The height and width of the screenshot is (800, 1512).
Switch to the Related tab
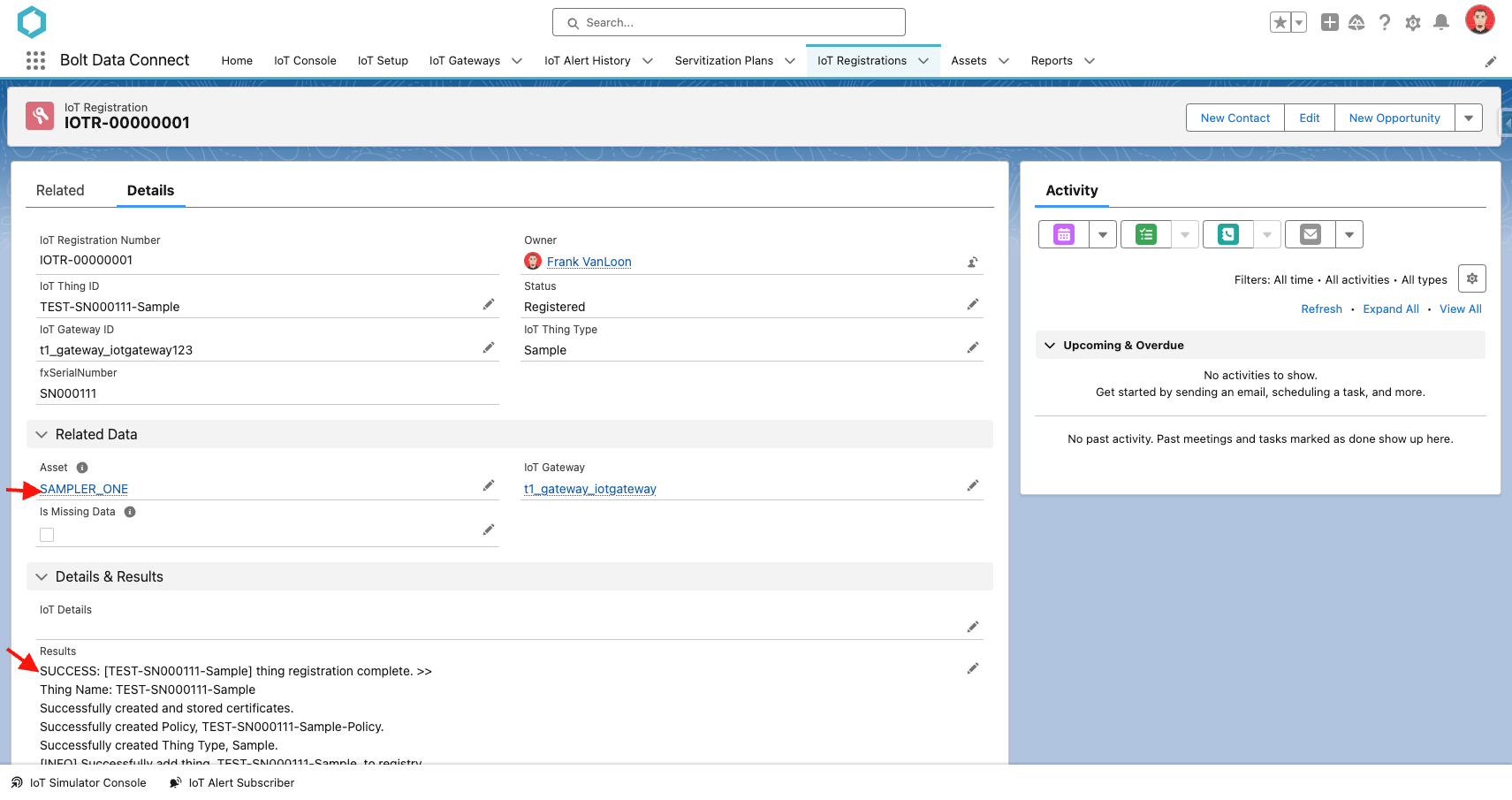point(60,190)
